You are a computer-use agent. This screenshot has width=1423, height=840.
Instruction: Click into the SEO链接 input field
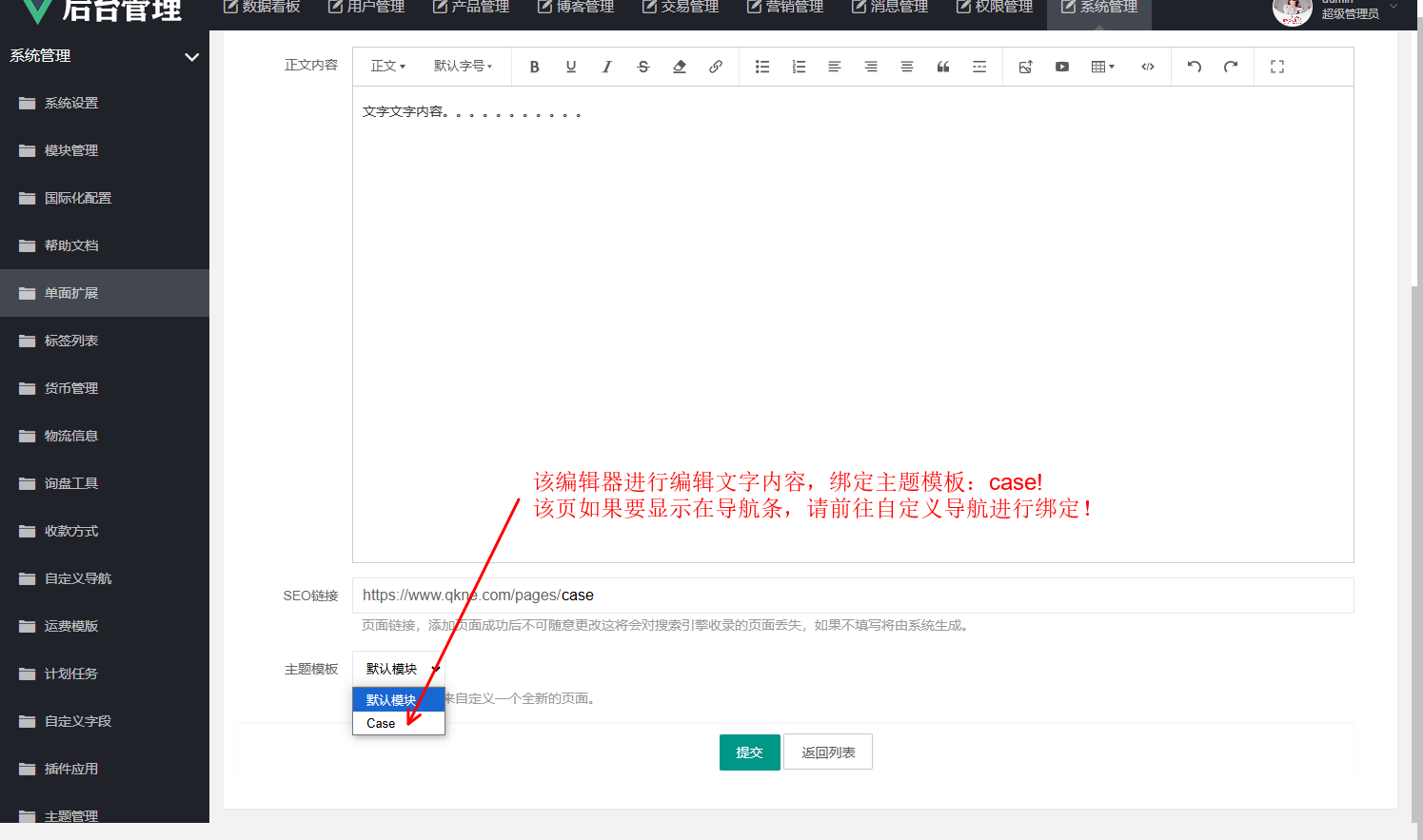[852, 596]
